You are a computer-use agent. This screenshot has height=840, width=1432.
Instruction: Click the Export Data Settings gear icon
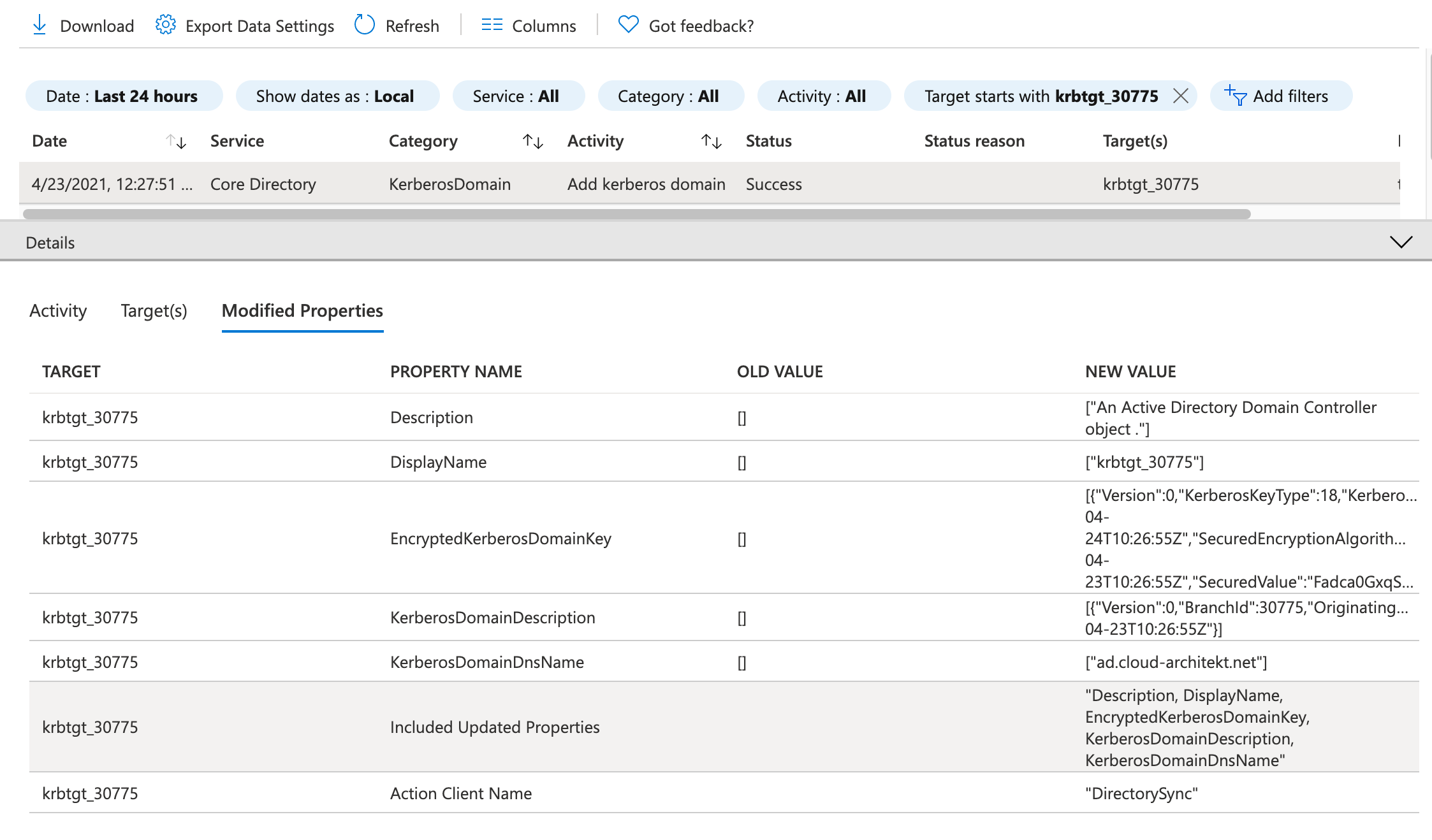(x=165, y=25)
